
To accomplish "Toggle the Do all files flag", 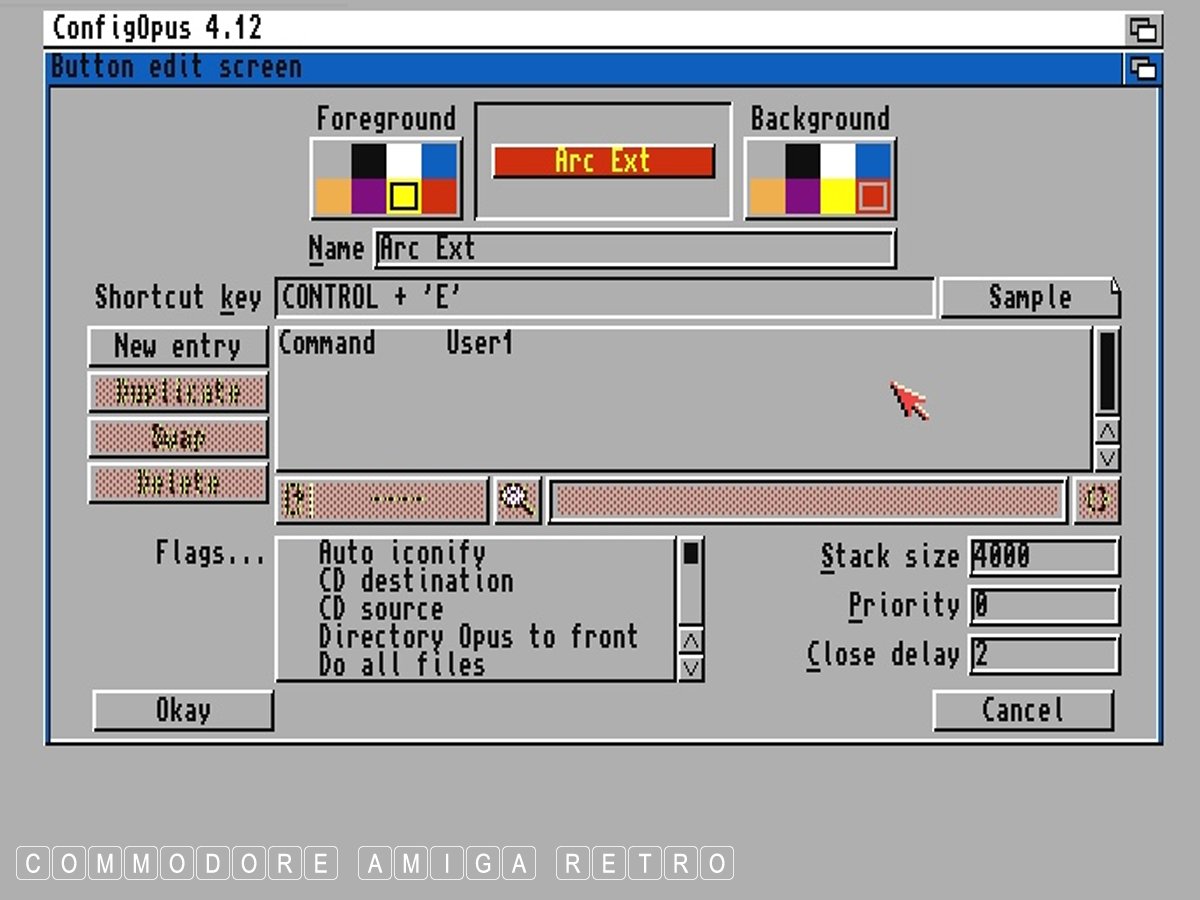I will click(x=401, y=665).
